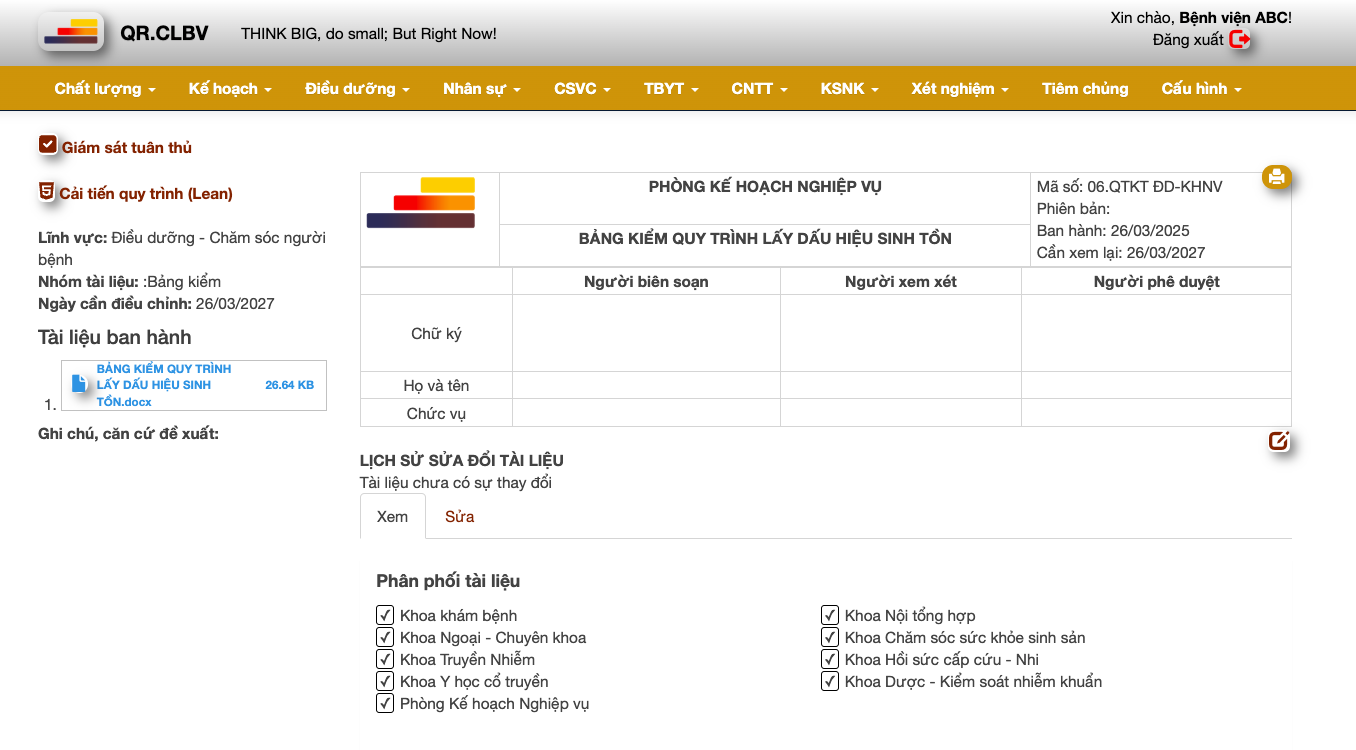This screenshot has height=750, width=1356.
Task: Uncheck Phòng Kế hoạch Nghiệp vụ checkbox
Action: click(385, 703)
